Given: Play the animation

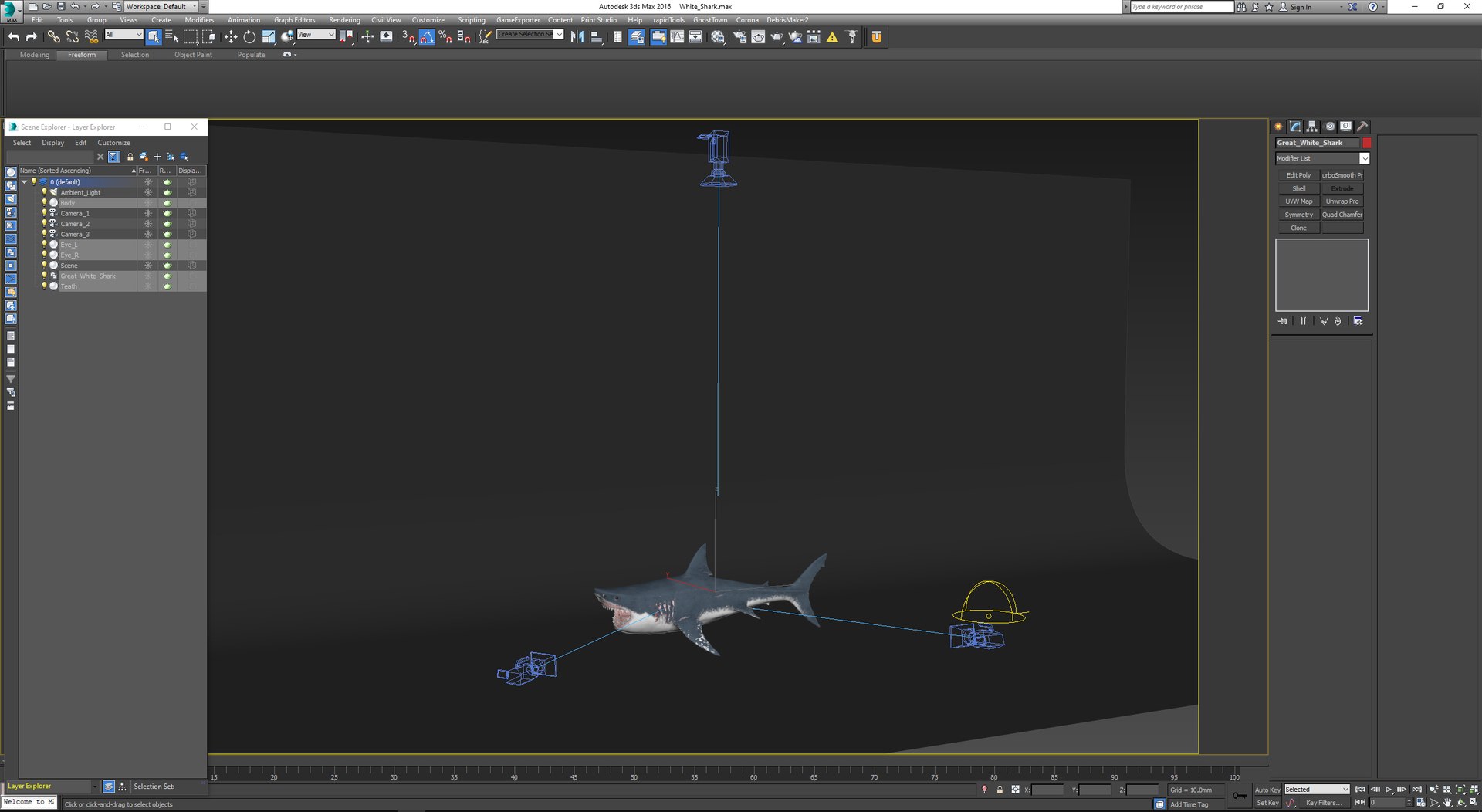Looking at the screenshot, I should (1389, 790).
